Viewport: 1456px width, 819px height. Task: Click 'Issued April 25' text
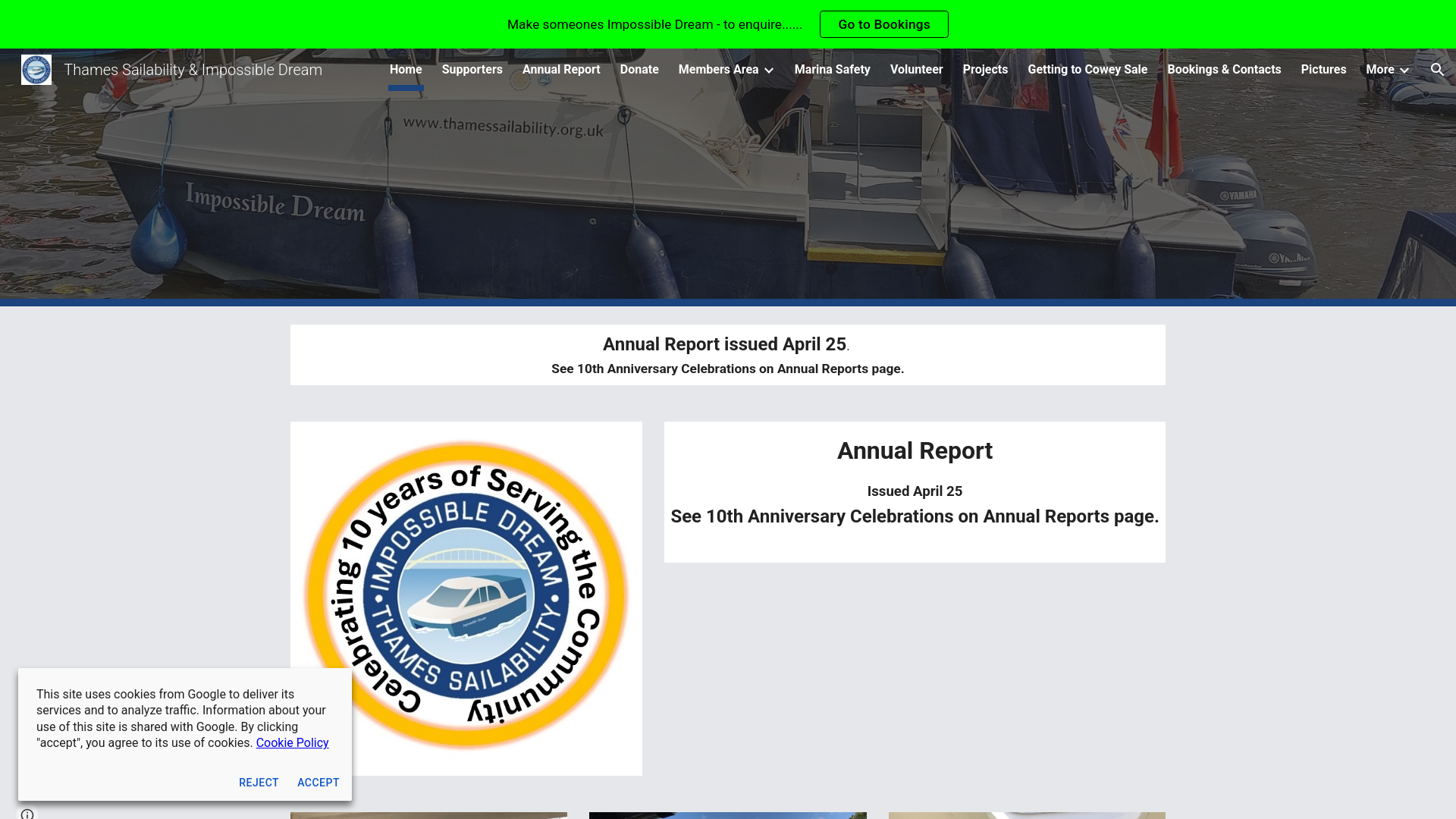[915, 491]
